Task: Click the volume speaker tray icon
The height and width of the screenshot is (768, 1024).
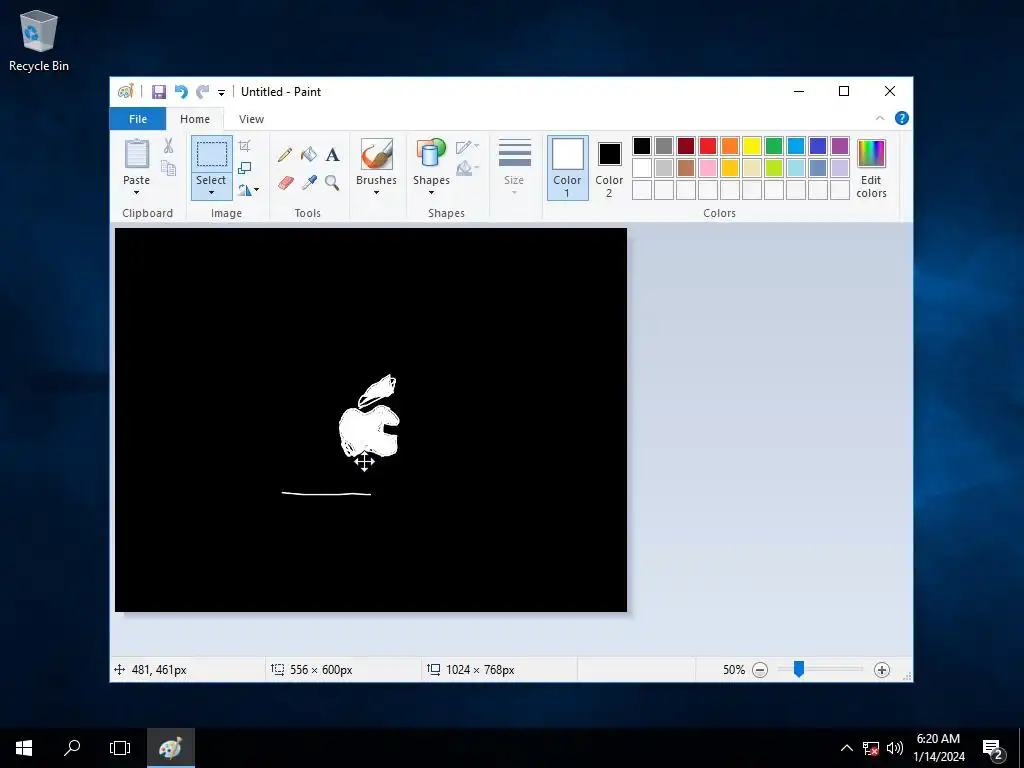Action: [x=895, y=748]
